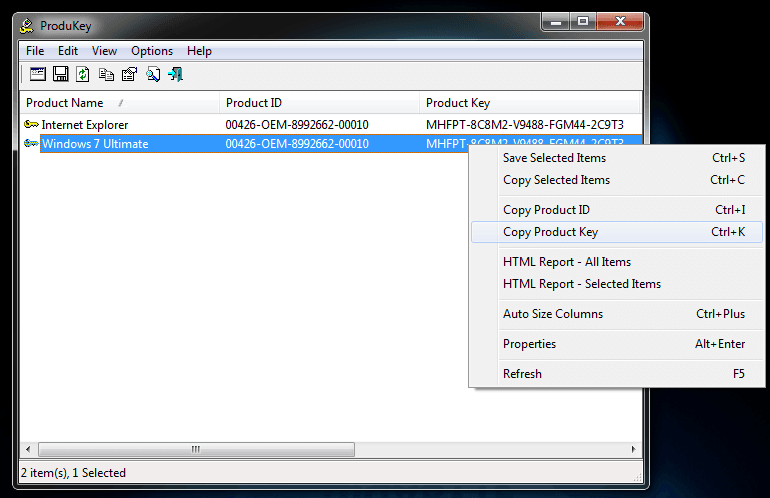Image resolution: width=770 pixels, height=498 pixels.
Task: Choose HTML Report - Selected Items
Action: click(617, 284)
